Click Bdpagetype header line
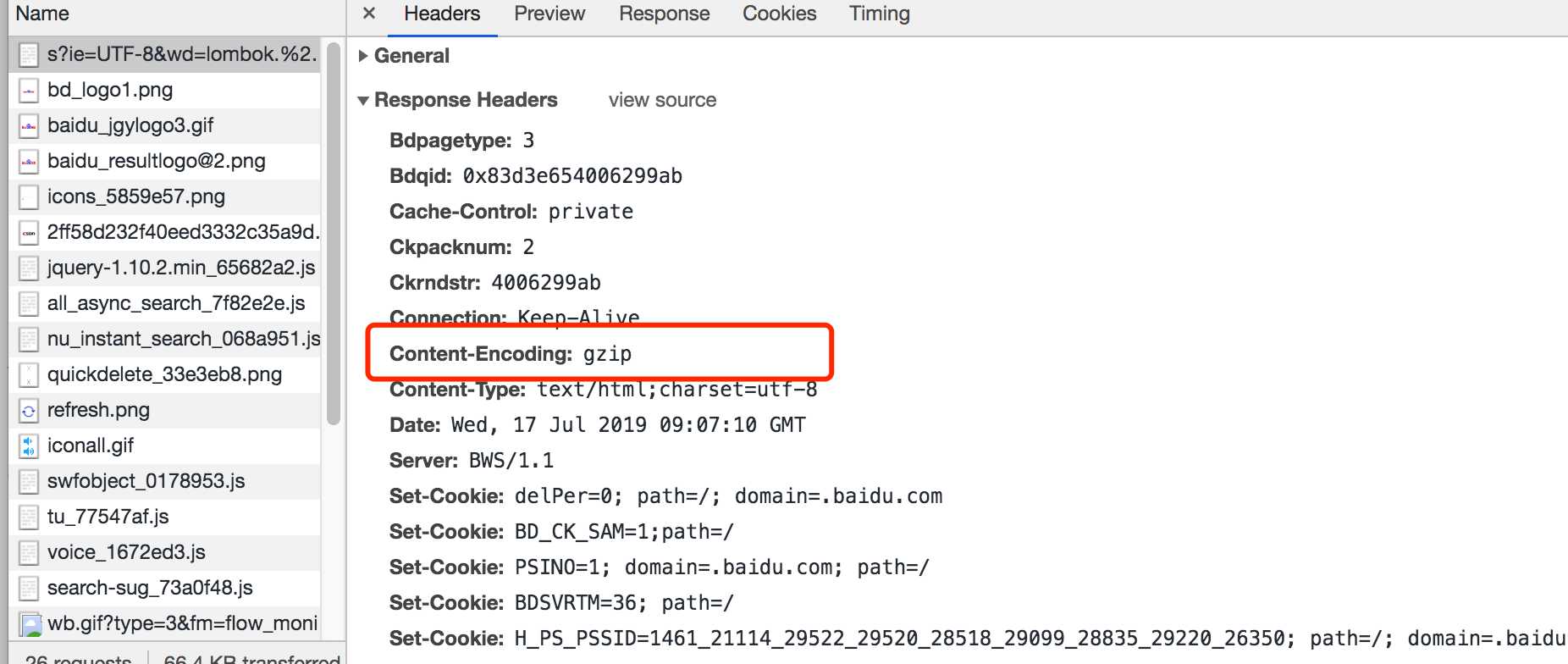The image size is (1568, 664). click(x=461, y=141)
